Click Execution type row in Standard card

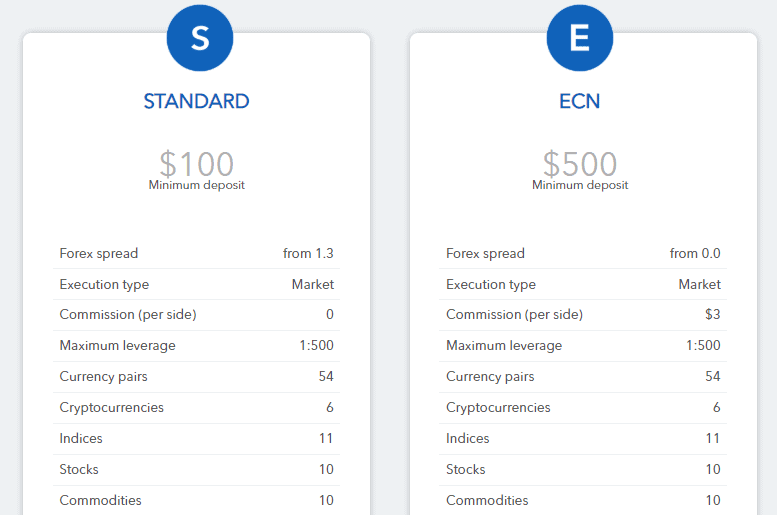196,284
